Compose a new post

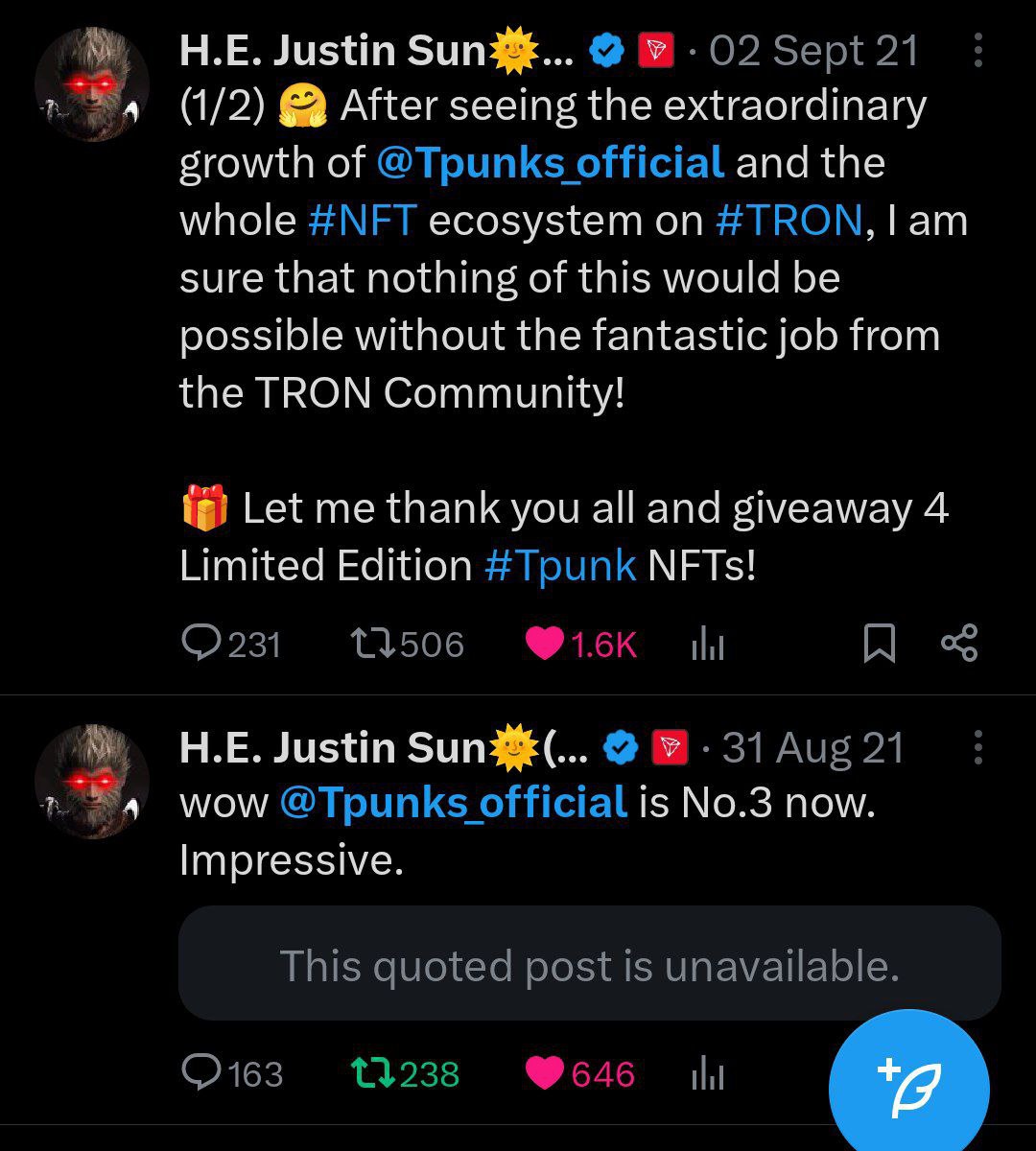(x=907, y=1086)
